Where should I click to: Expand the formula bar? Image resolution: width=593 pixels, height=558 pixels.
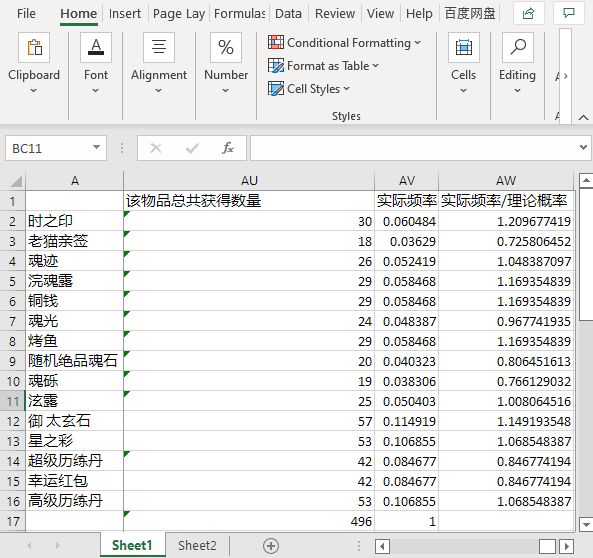point(583,147)
